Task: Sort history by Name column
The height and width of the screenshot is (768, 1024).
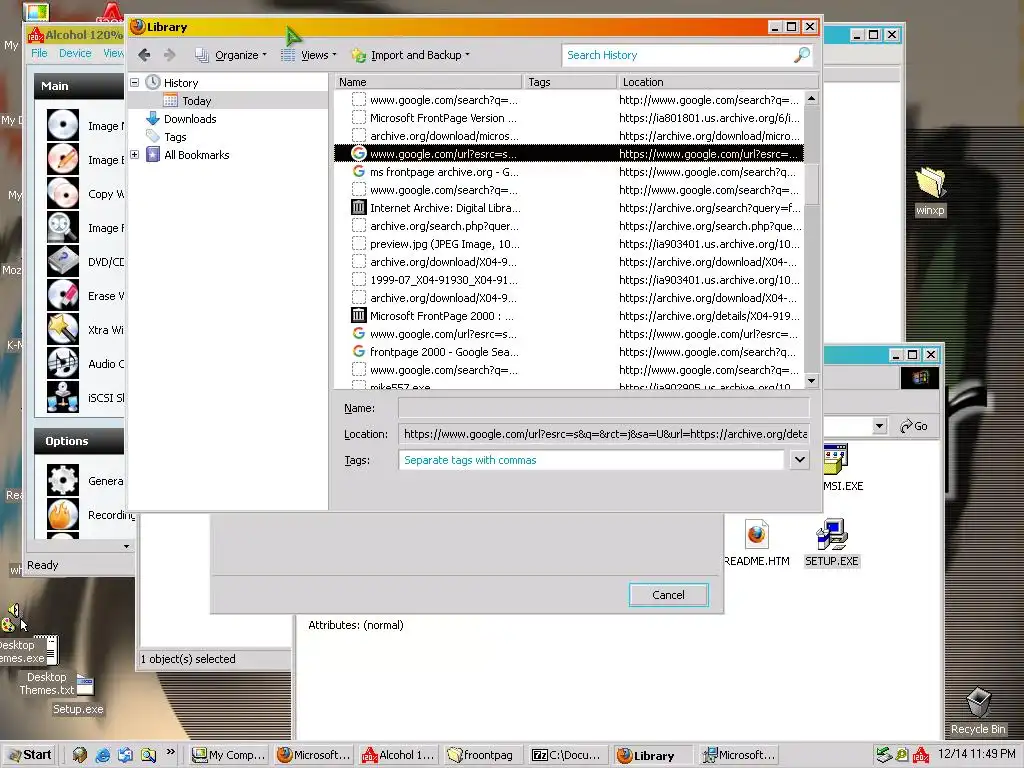Action: pos(428,82)
